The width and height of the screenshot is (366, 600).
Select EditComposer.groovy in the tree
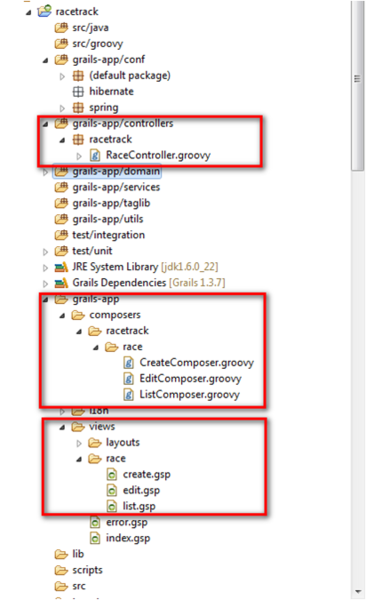click(190, 379)
